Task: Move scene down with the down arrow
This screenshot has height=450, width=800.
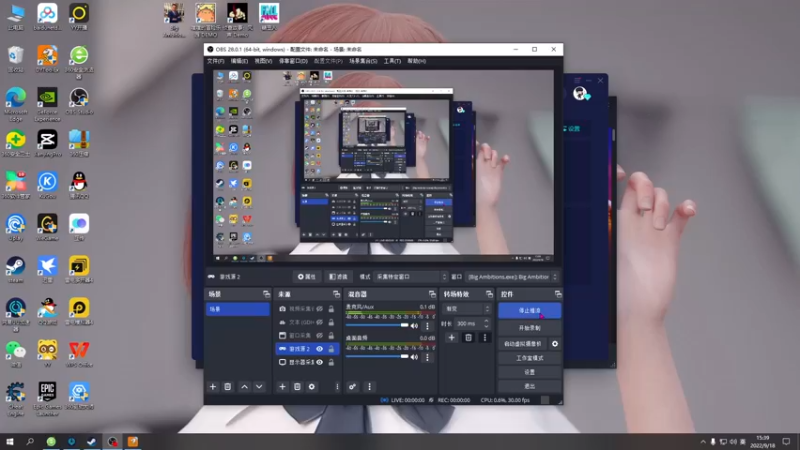Action: 259,387
